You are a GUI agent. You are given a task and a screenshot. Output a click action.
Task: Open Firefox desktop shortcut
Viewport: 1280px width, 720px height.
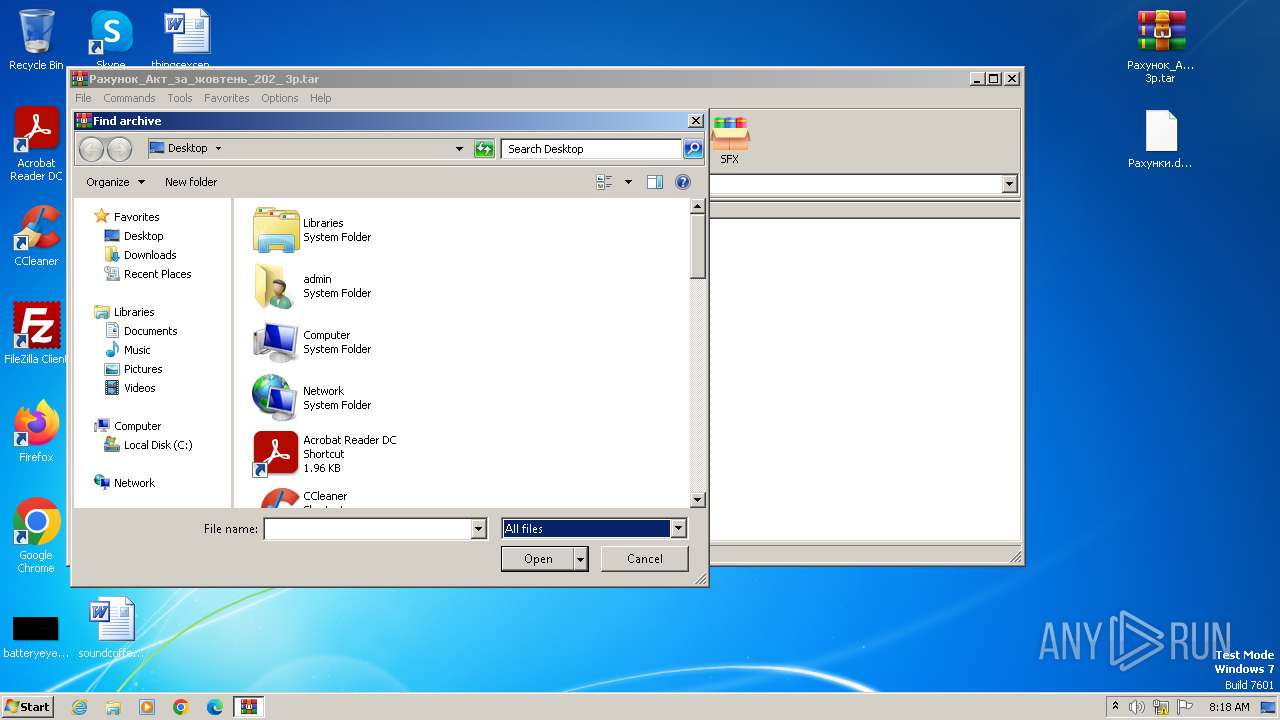[36, 432]
